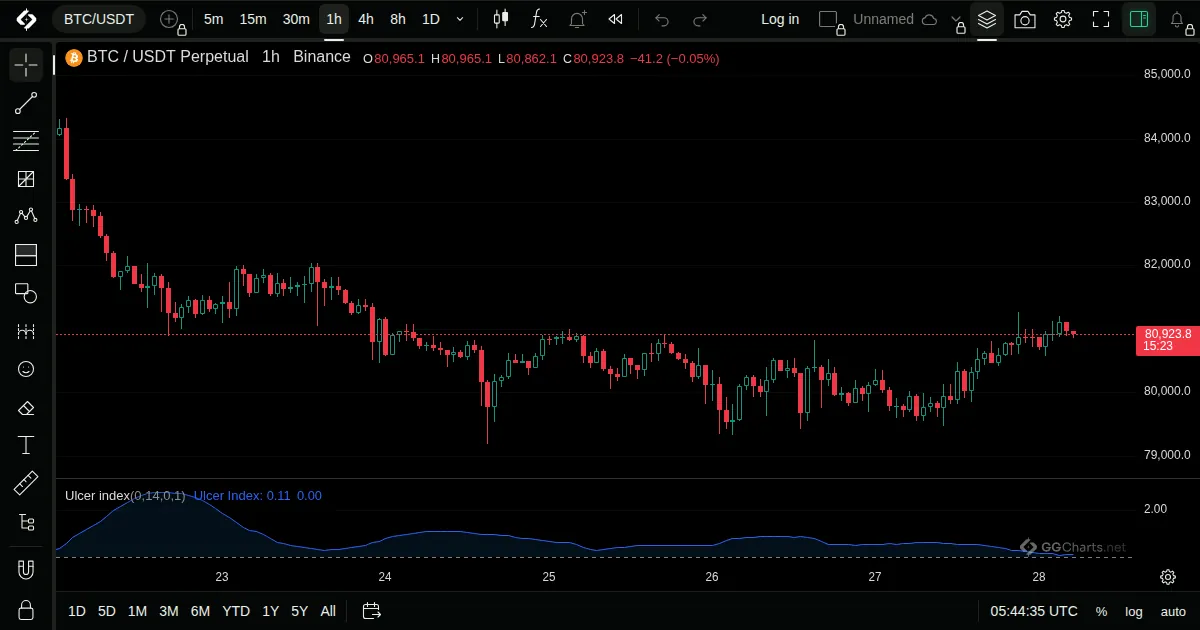
Task: Set date range to YTD
Action: 236,611
